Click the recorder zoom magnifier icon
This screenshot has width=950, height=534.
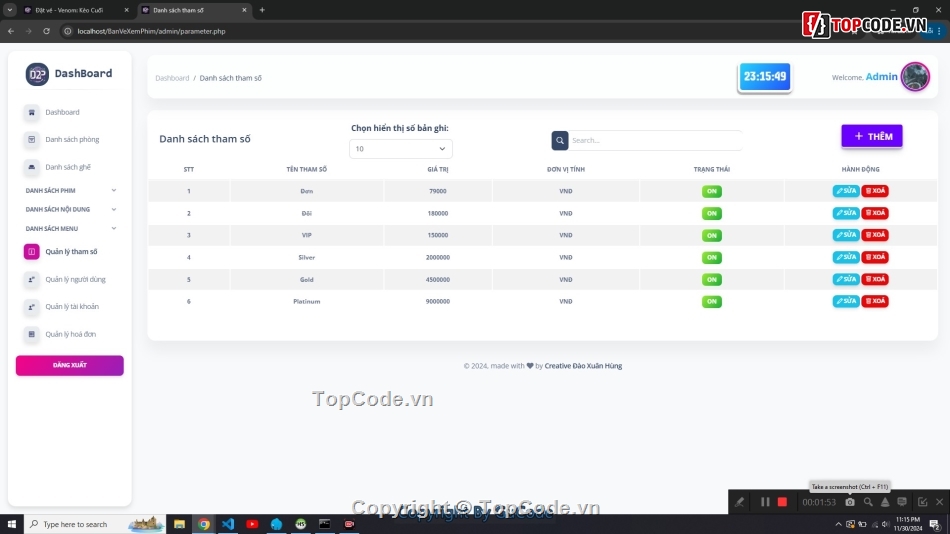point(868,502)
